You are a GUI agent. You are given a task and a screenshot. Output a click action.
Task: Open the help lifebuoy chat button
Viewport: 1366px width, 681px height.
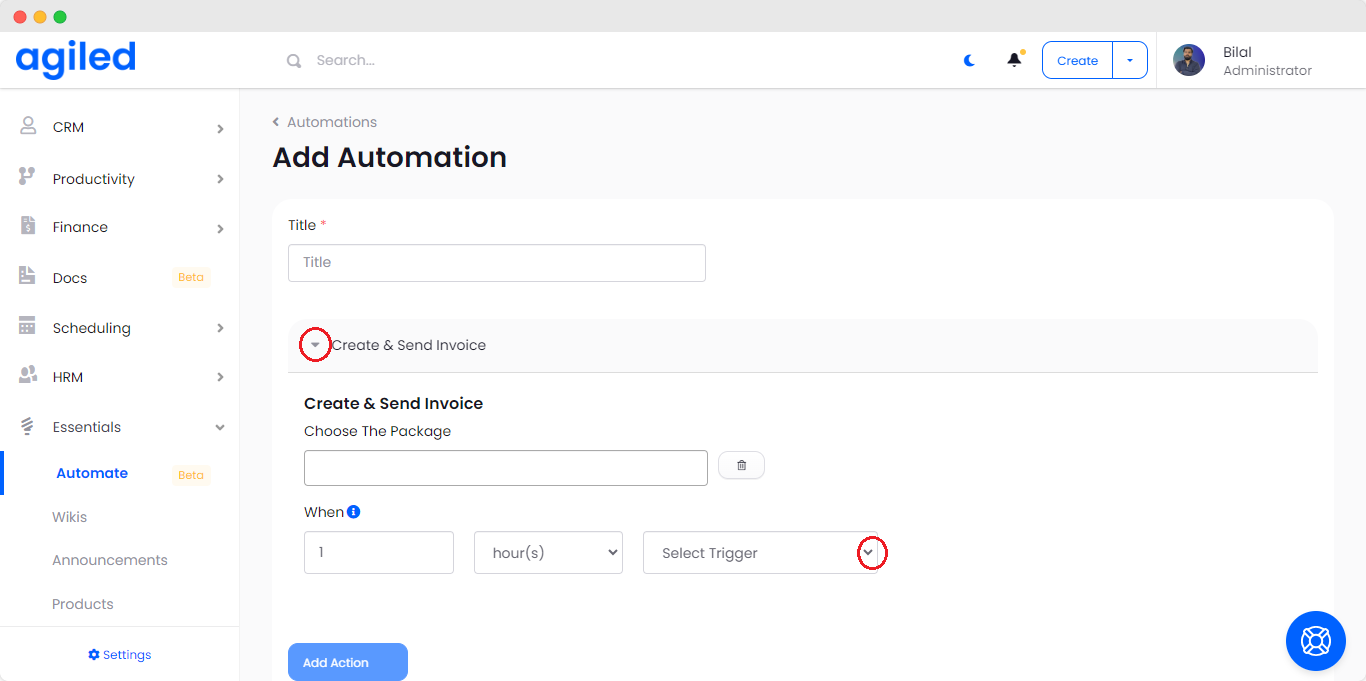click(1315, 640)
